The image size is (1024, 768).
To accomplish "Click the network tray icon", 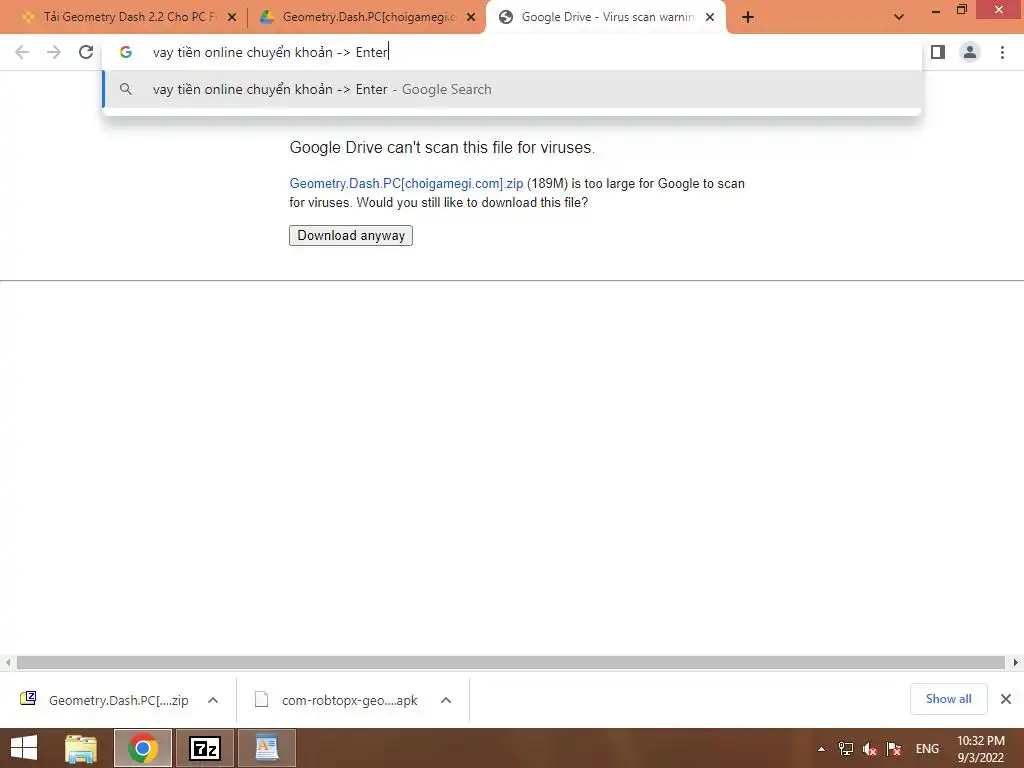I will (846, 749).
